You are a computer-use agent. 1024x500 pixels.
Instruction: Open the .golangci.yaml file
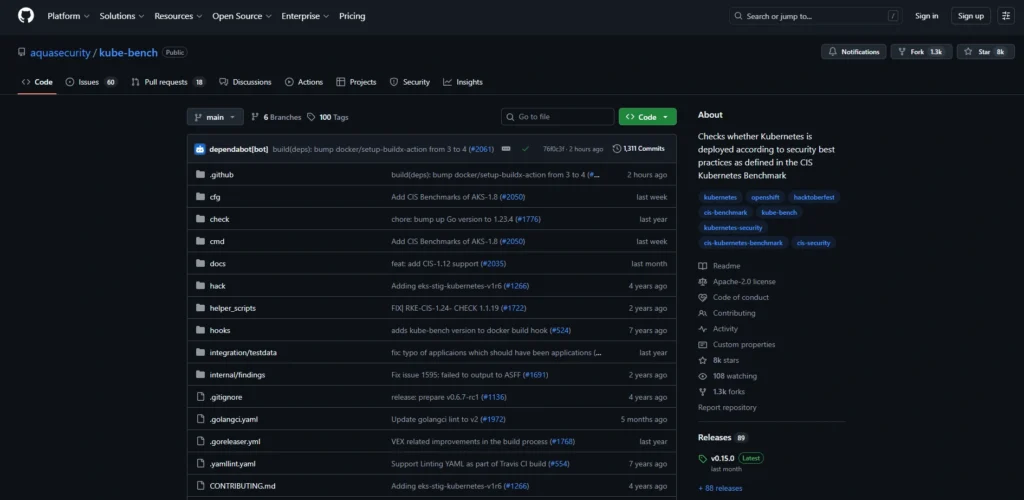click(x=233, y=419)
